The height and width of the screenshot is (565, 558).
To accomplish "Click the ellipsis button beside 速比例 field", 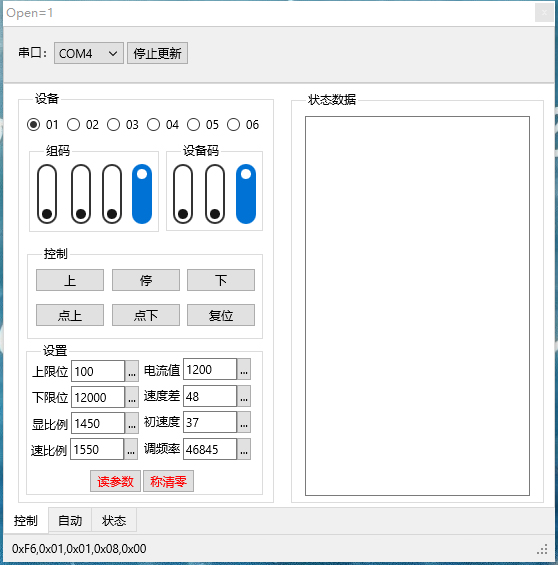I will 131,449.
